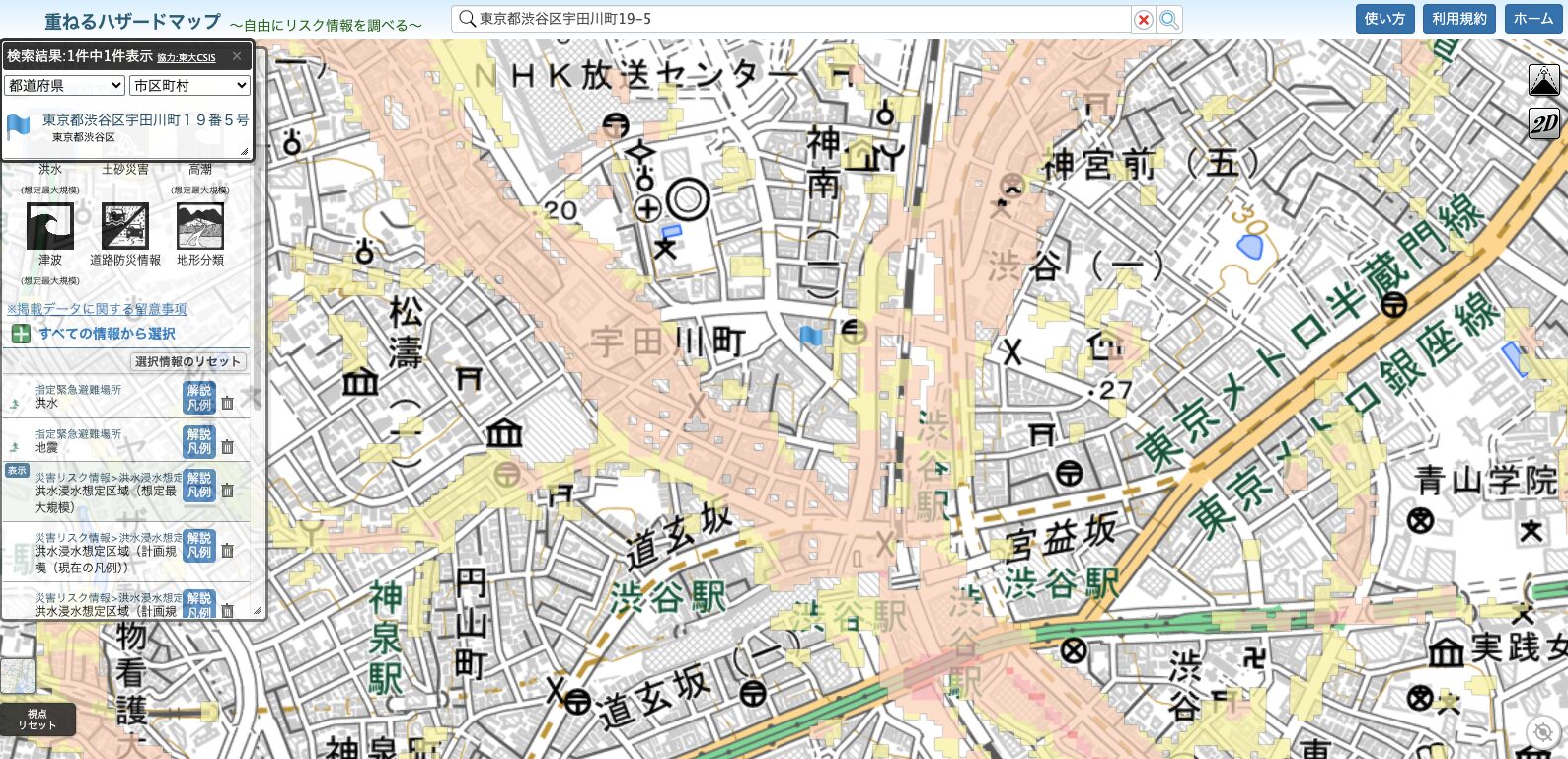Open the 使い方 help page
Viewport: 1568px width, 759px height.
1384,19
